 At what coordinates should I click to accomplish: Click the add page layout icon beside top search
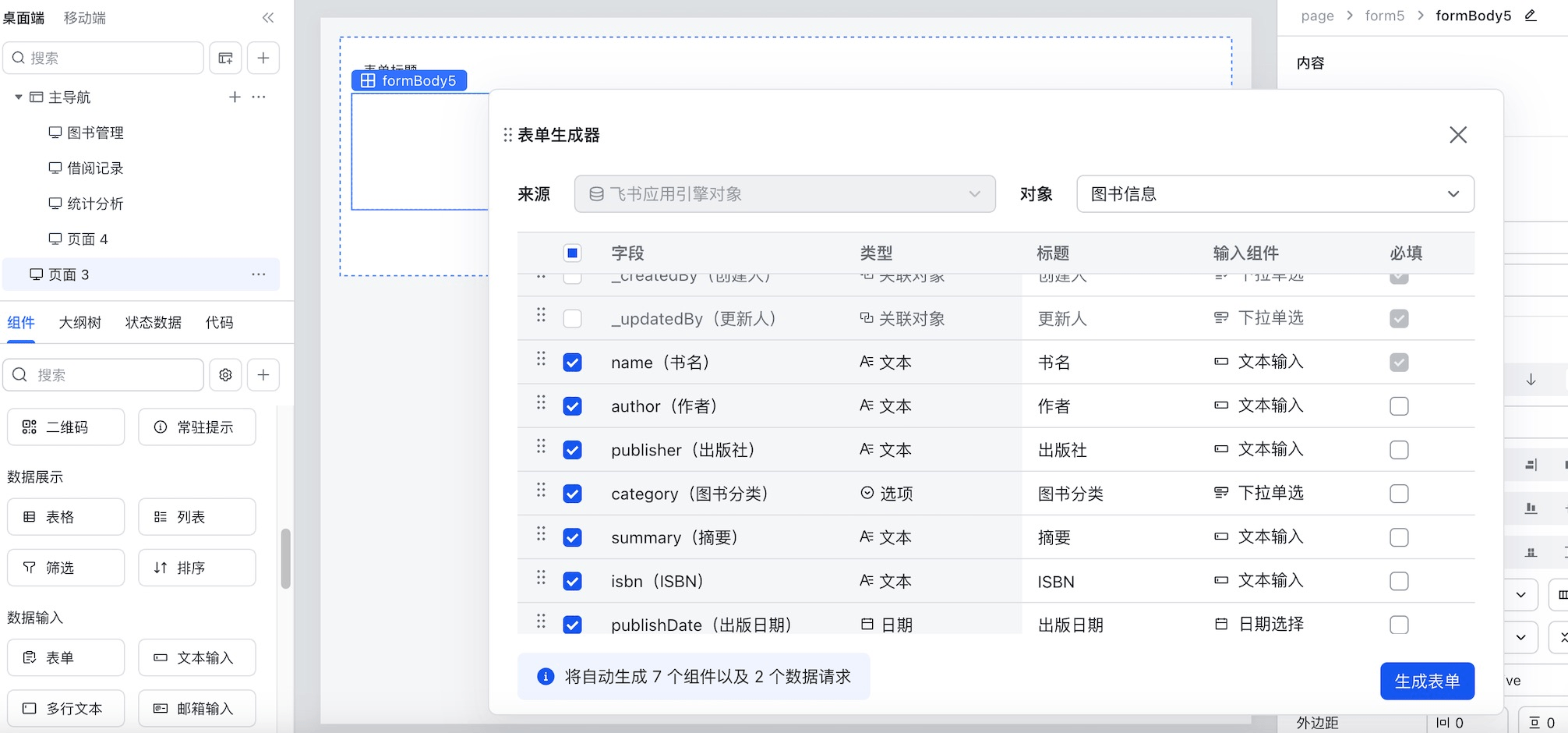click(225, 58)
